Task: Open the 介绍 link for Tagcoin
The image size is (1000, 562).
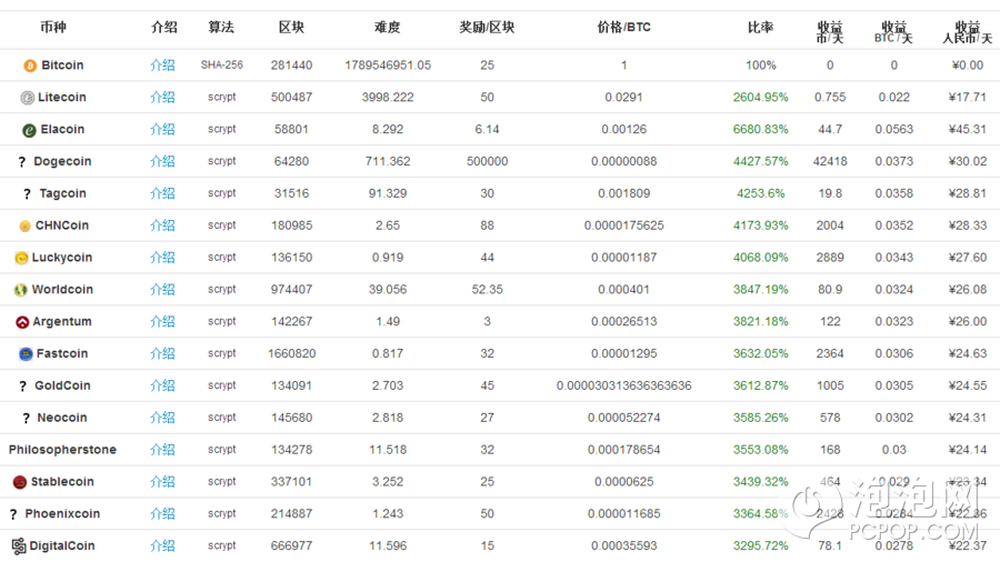Action: 162,193
